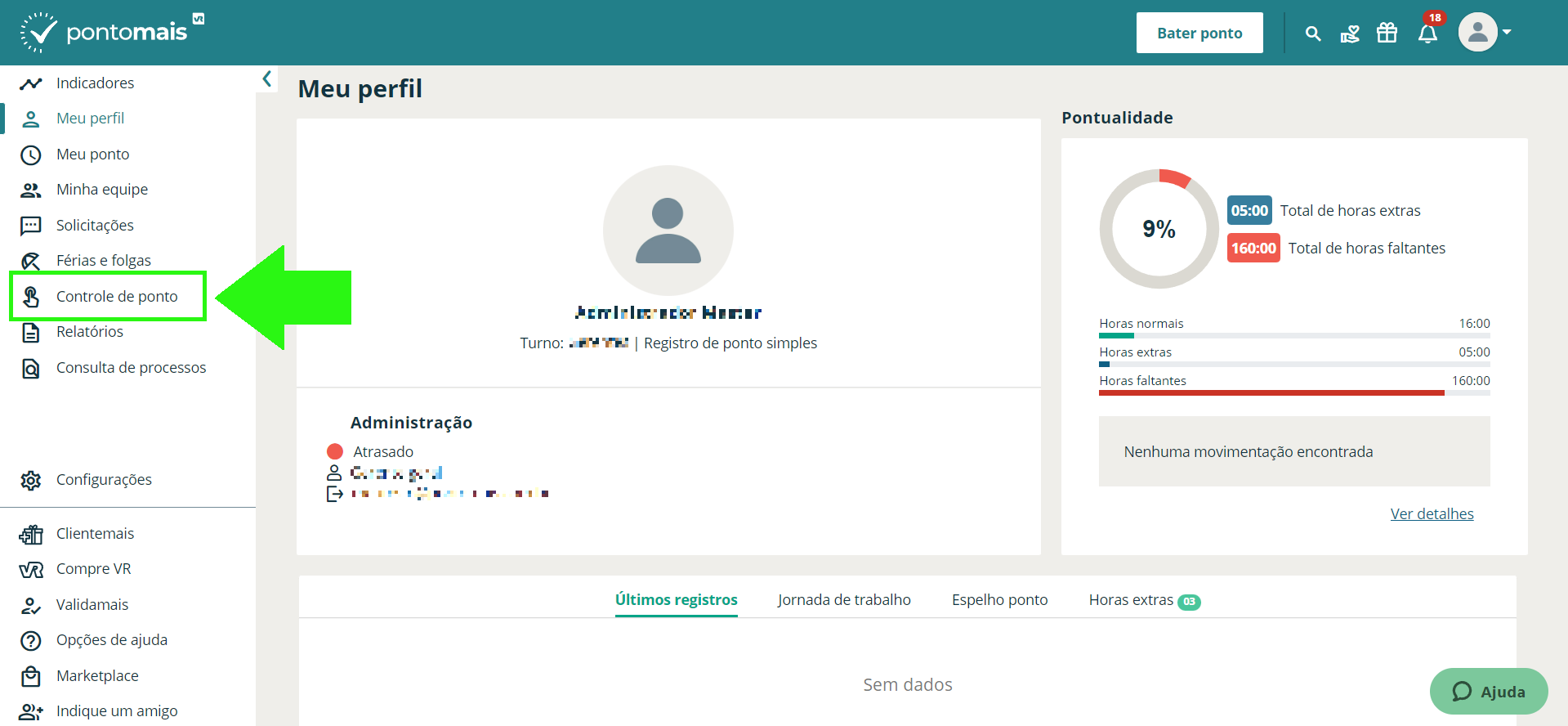Switch to the Jornada de trabalho tab

[x=844, y=600]
